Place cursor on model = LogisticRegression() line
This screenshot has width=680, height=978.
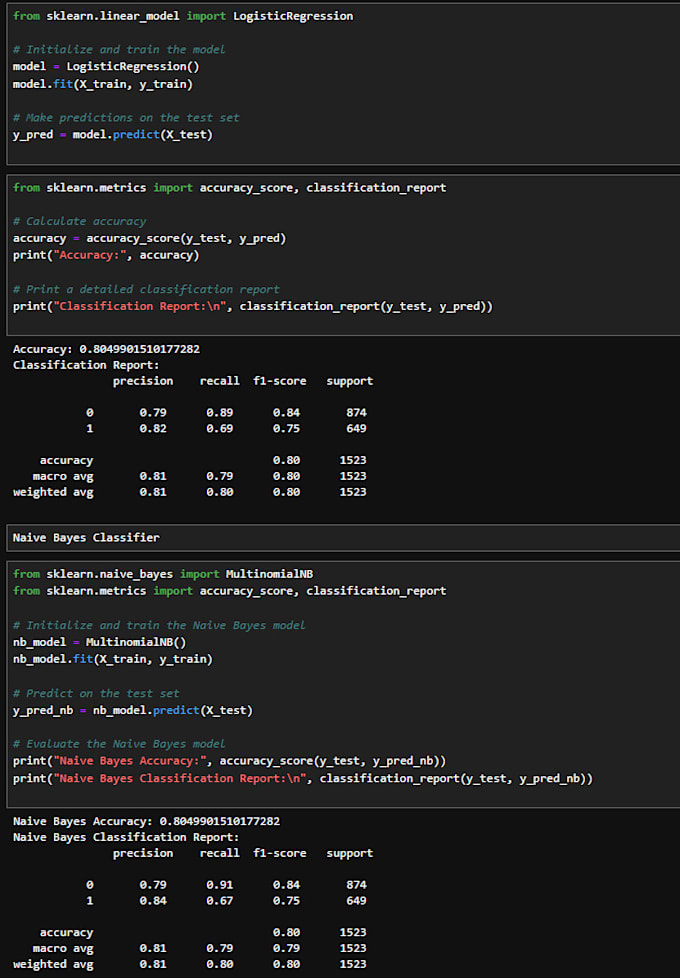(x=106, y=66)
